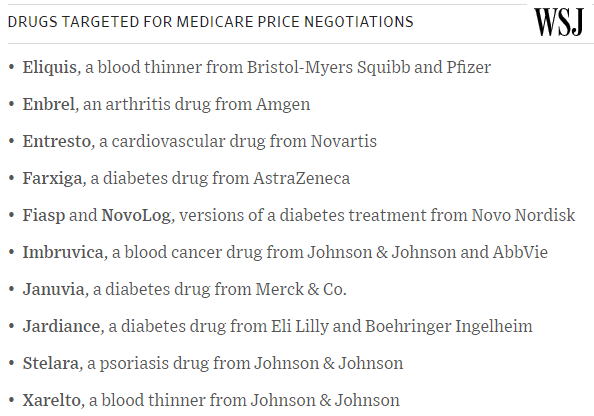Select the Imbruvica drug name
Image resolution: width=594 pixels, height=416 pixels.
63,252
